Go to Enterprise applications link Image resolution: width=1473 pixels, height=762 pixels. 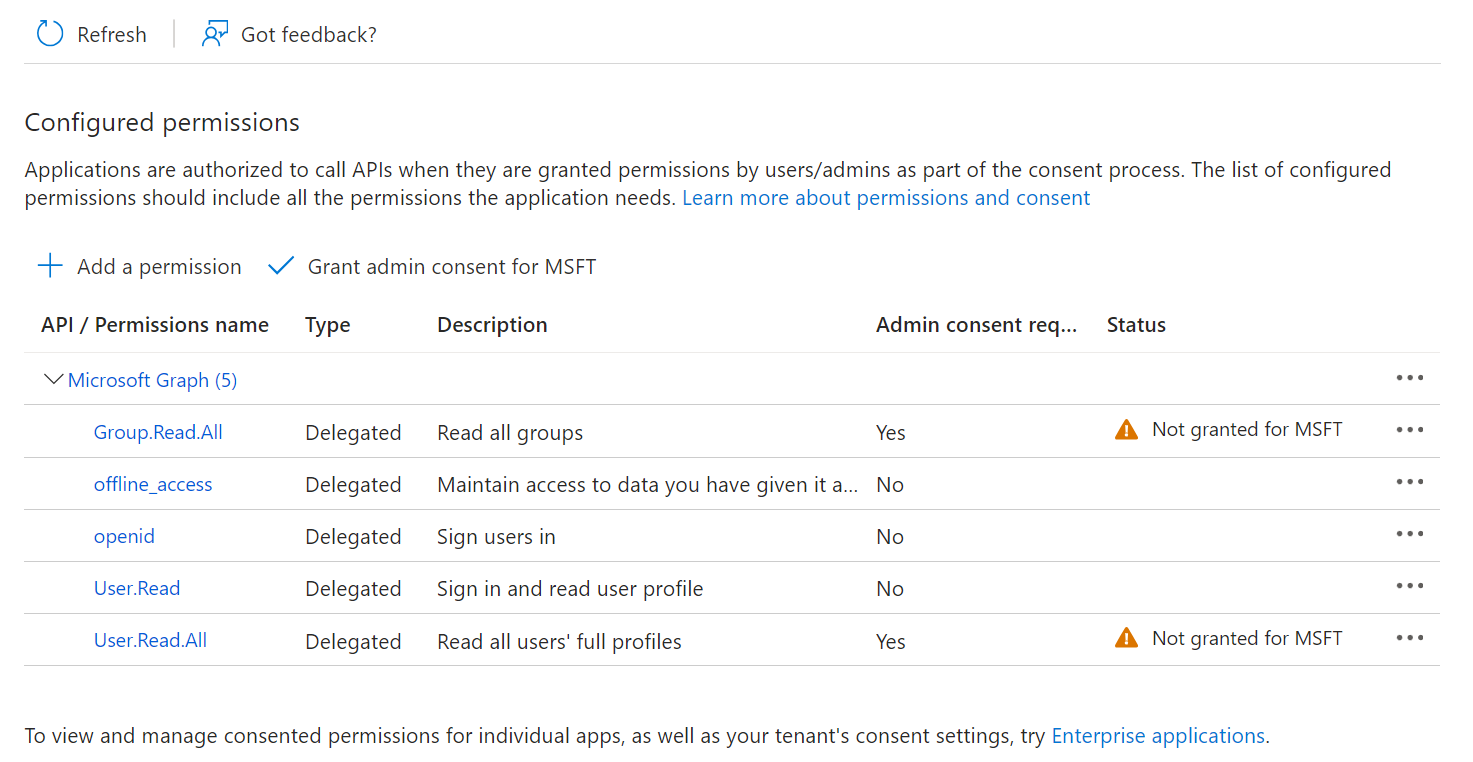coord(1158,736)
